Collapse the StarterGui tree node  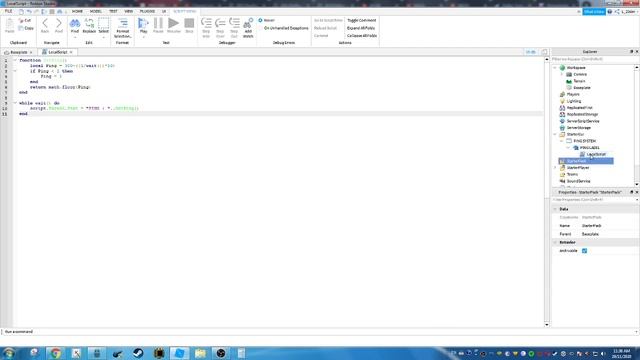point(555,134)
